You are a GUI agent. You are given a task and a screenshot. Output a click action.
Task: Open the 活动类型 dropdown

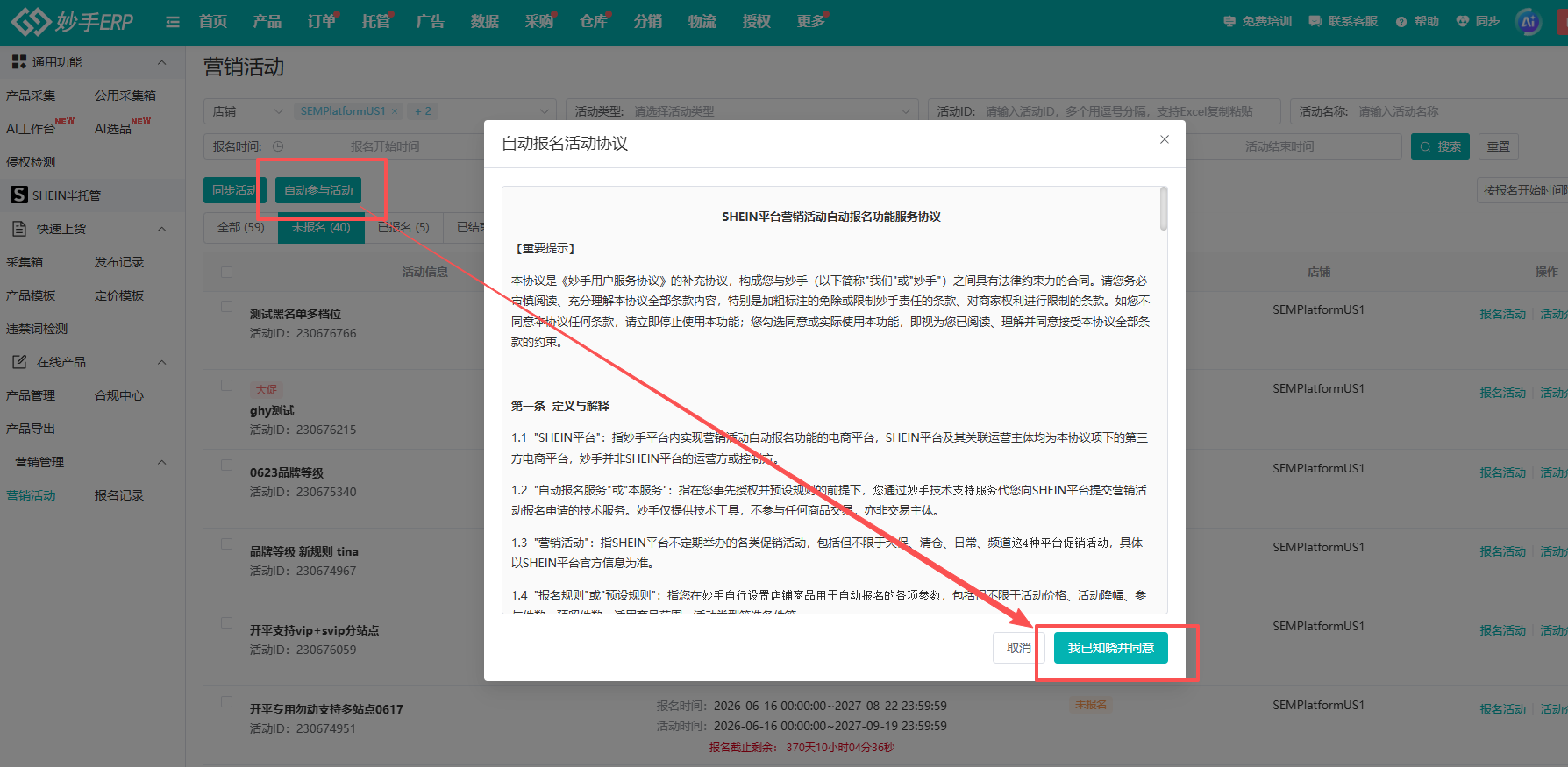click(742, 111)
